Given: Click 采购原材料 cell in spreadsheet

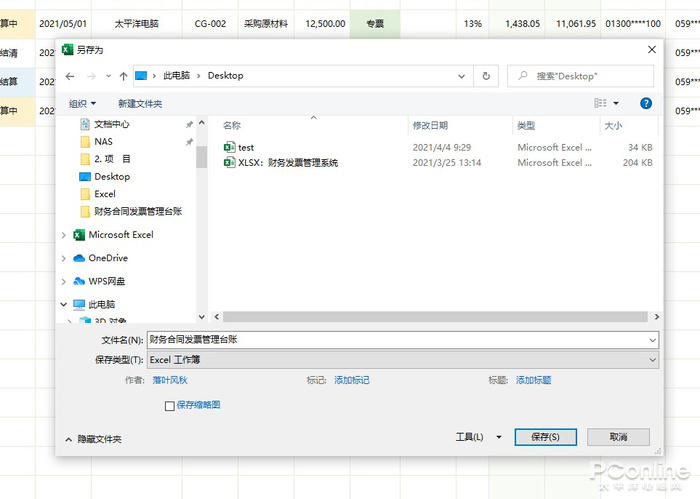Looking at the screenshot, I should 266,24.
